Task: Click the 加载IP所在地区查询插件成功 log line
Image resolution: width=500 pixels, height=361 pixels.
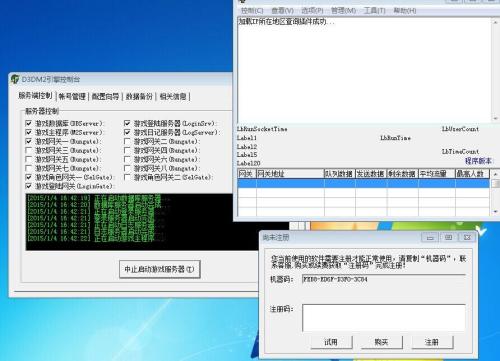Action: pyautogui.click(x=286, y=22)
